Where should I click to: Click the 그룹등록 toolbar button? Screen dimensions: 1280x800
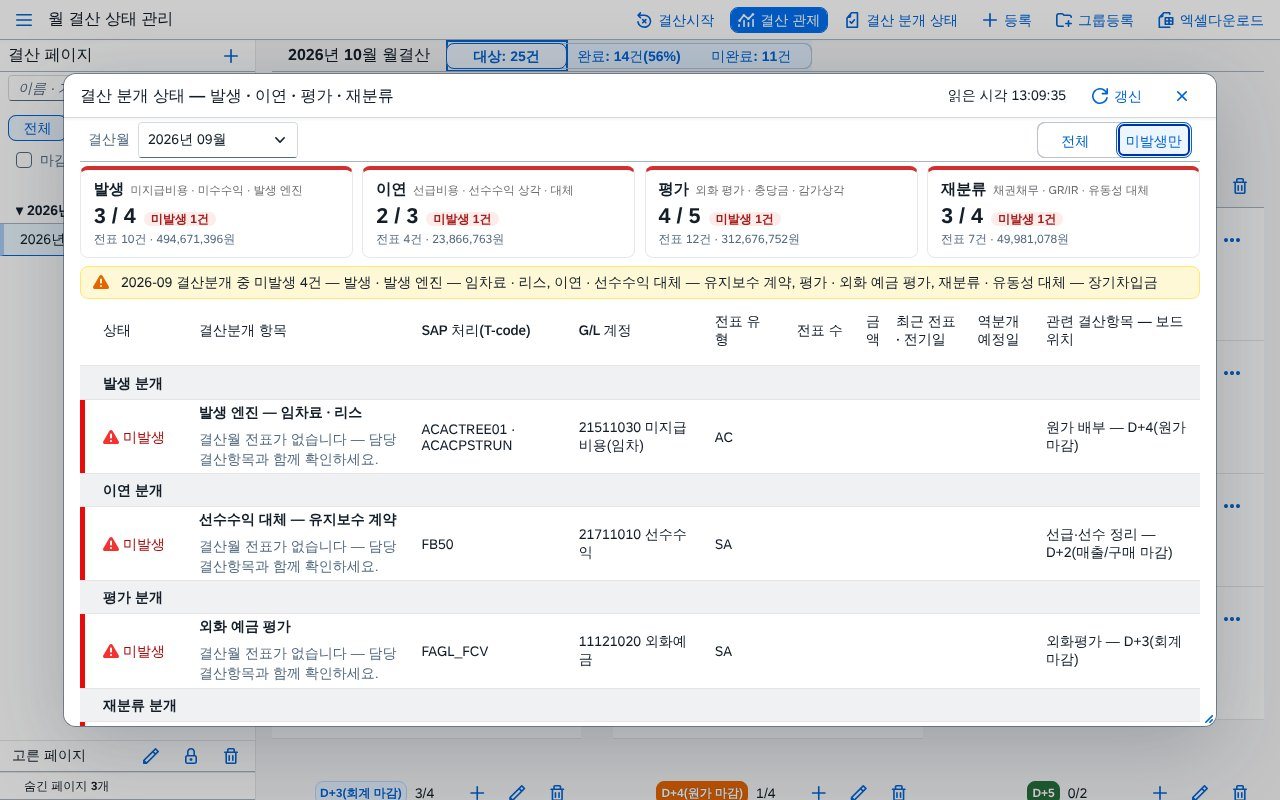pyautogui.click(x=1094, y=20)
